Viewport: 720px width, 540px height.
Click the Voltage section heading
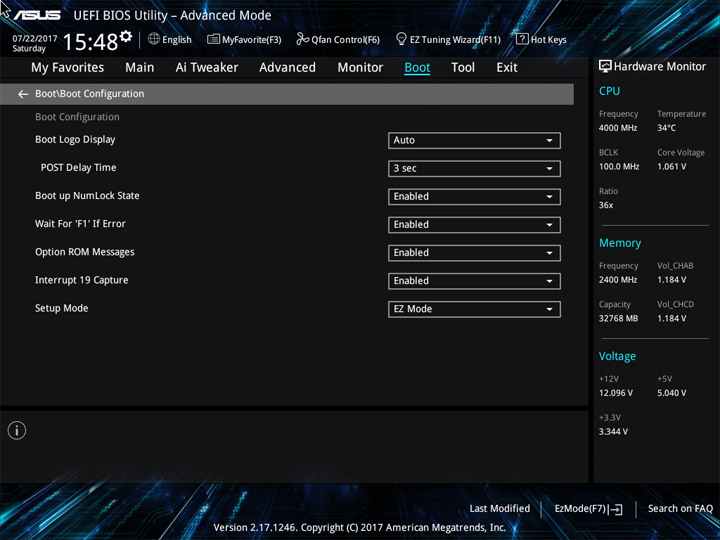click(x=617, y=356)
